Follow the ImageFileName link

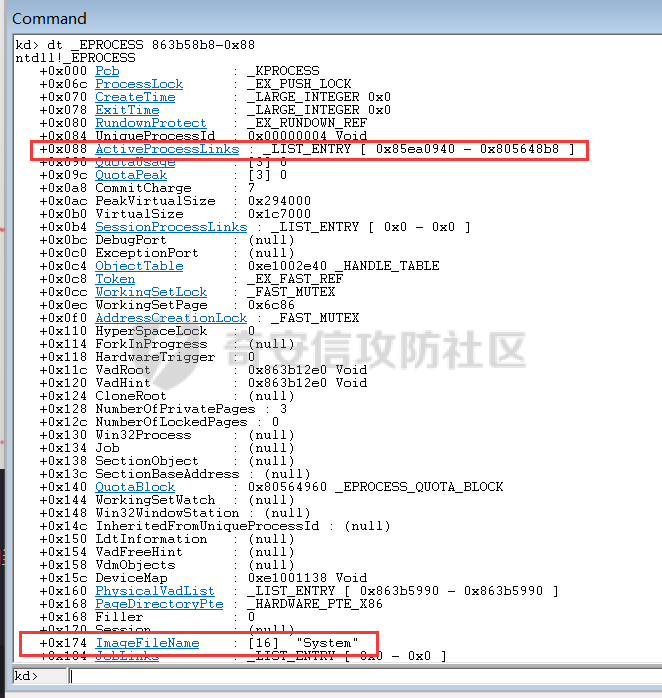click(147, 643)
